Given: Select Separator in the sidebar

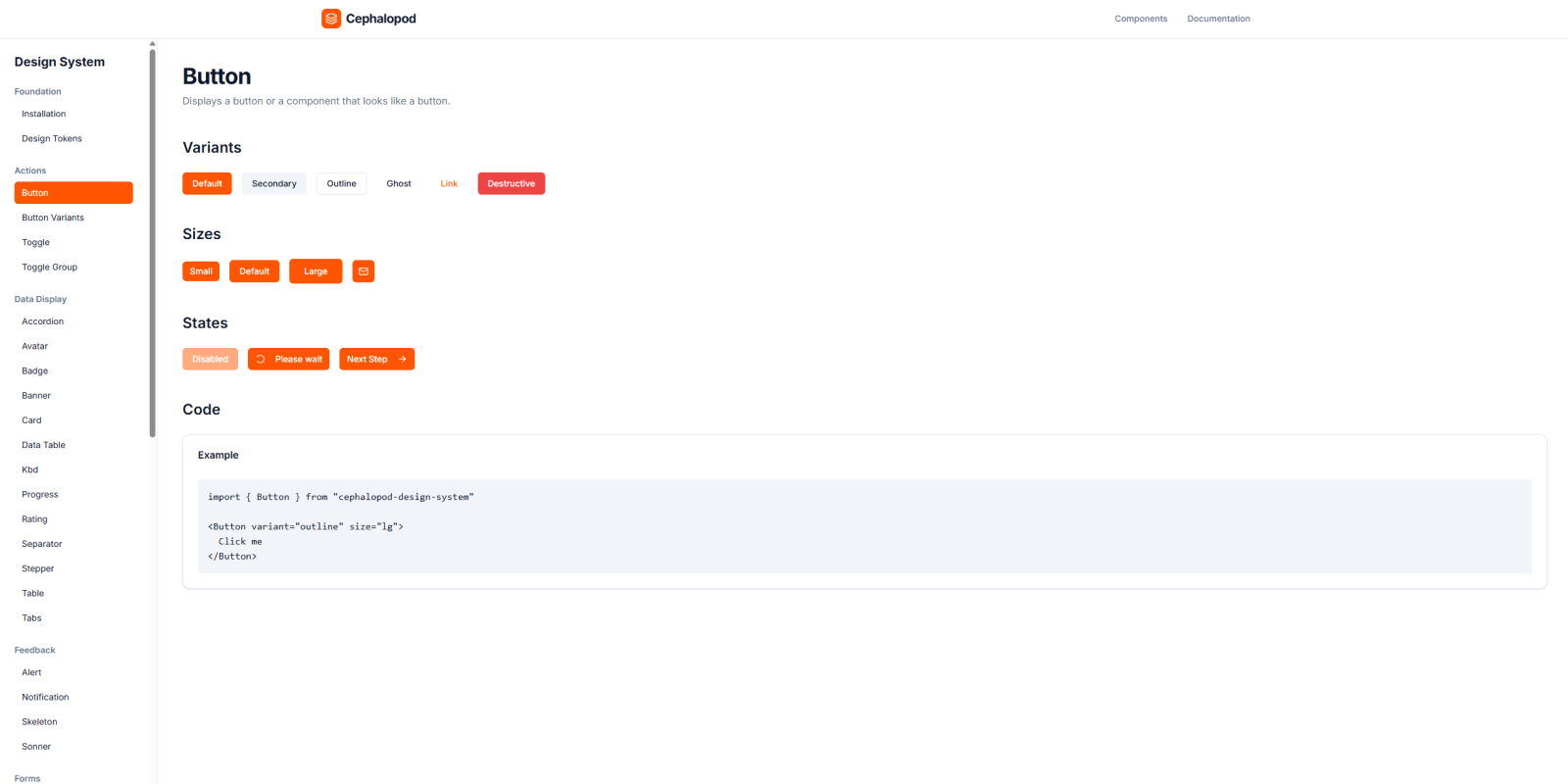Looking at the screenshot, I should 73,544.
